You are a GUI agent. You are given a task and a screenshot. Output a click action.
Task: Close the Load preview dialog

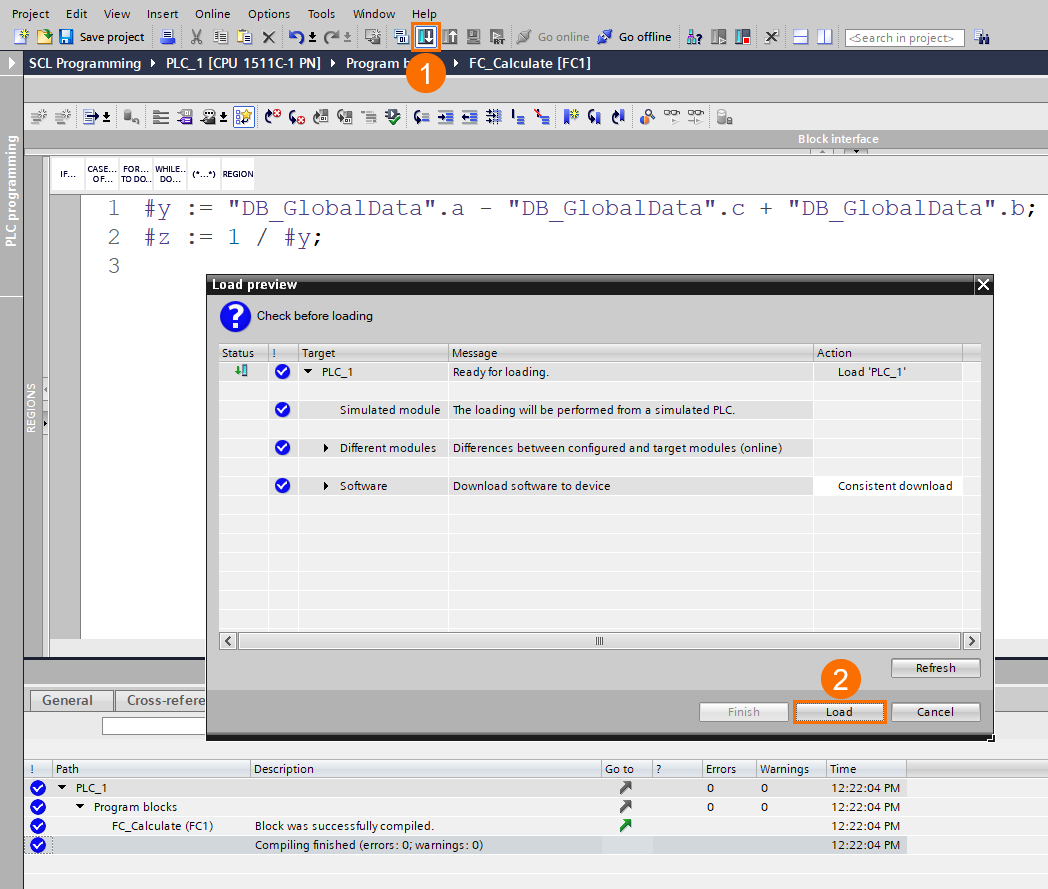click(x=983, y=285)
